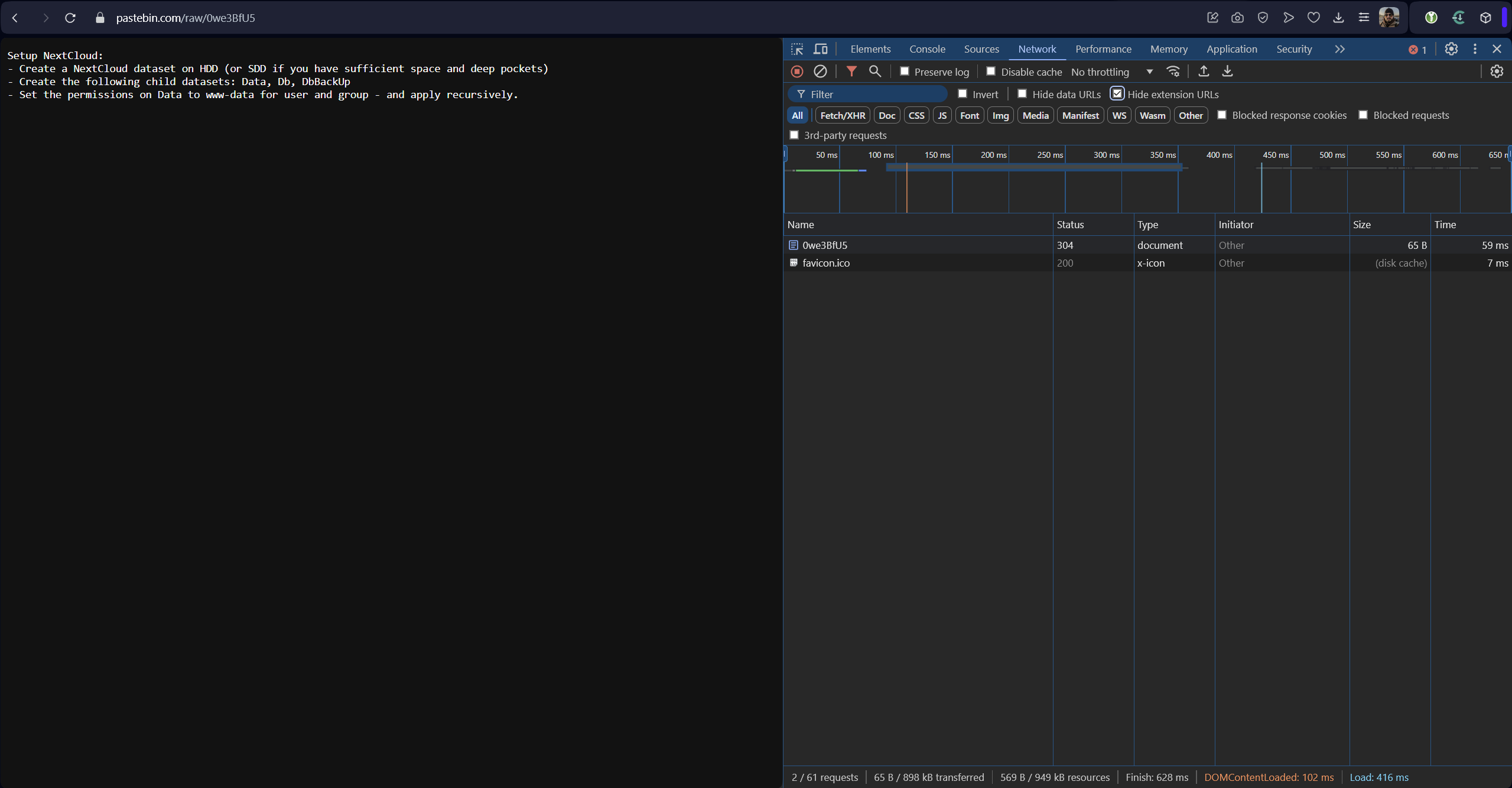Viewport: 1512px width, 788px height.
Task: Click the export HAR download icon
Action: coord(1227,72)
